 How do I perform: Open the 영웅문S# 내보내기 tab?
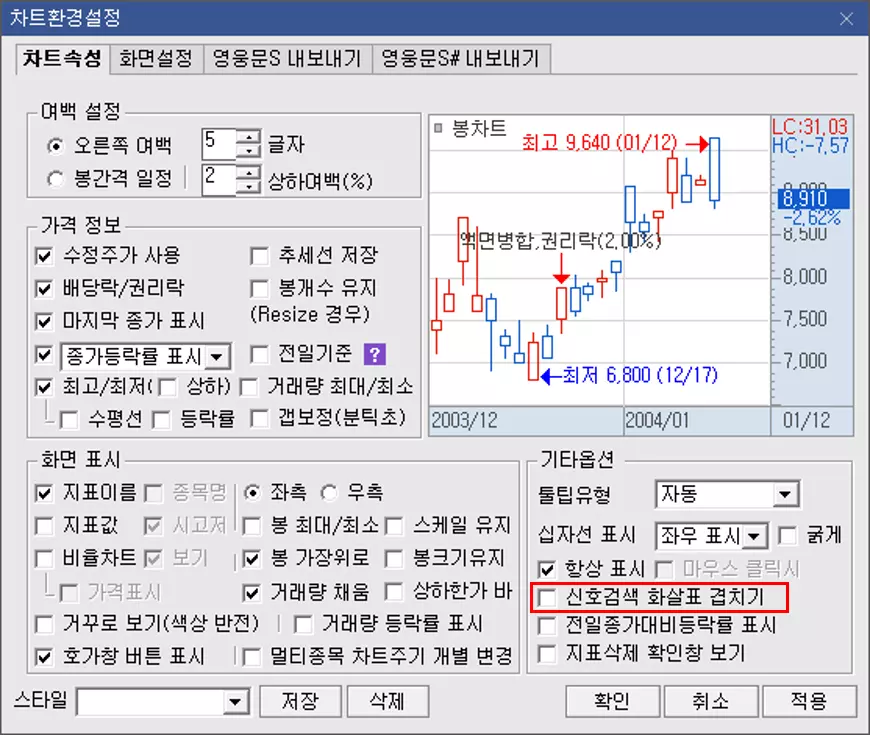461,58
